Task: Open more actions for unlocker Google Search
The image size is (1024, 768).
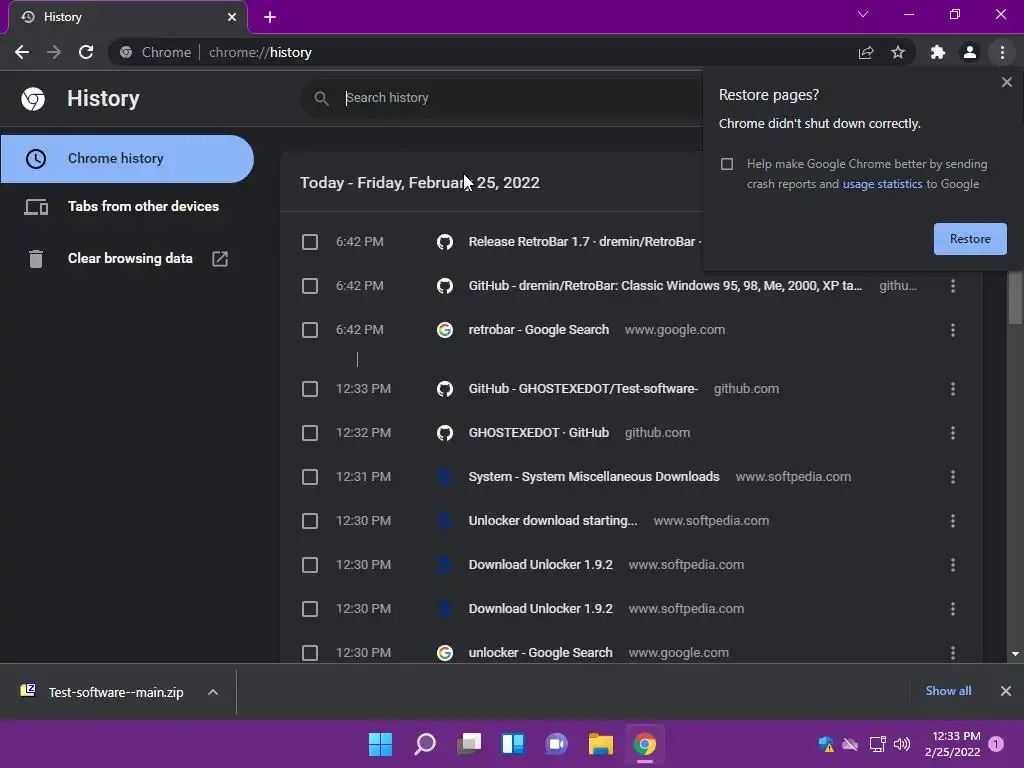Action: pyautogui.click(x=953, y=653)
